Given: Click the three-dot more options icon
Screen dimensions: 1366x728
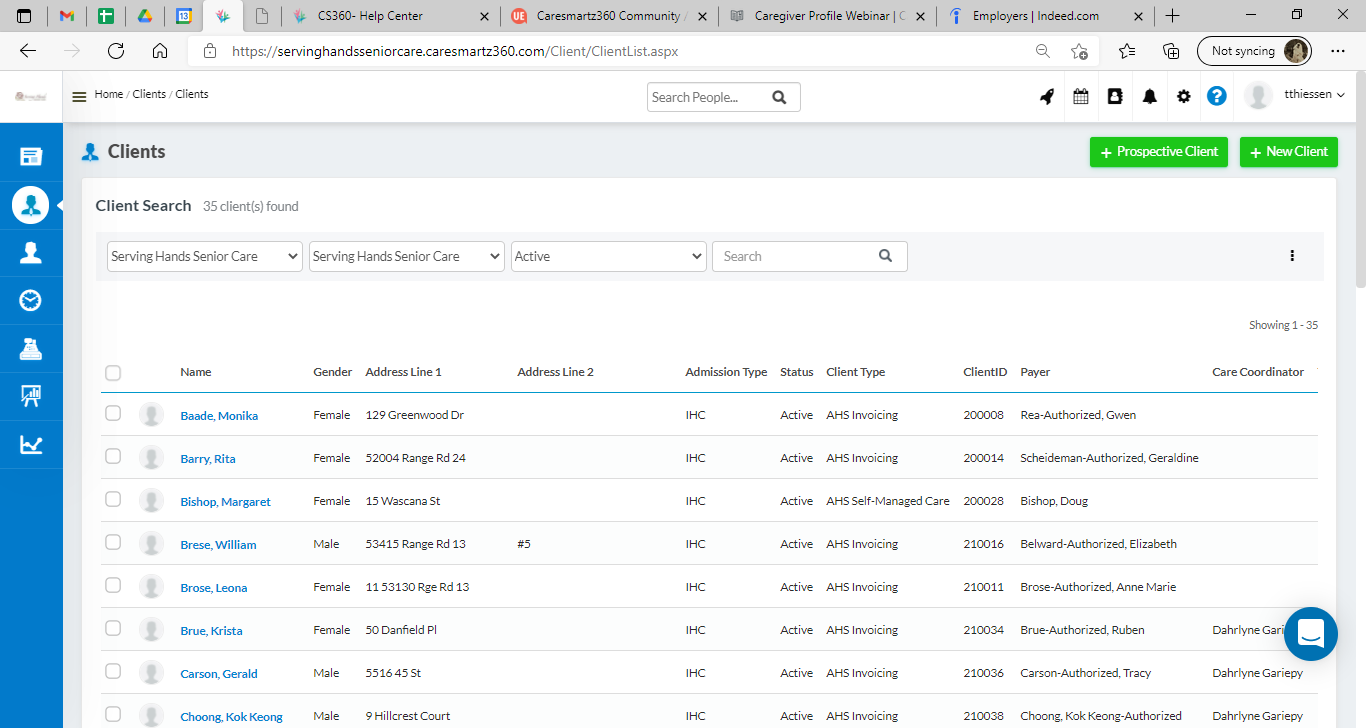Looking at the screenshot, I should [1292, 256].
